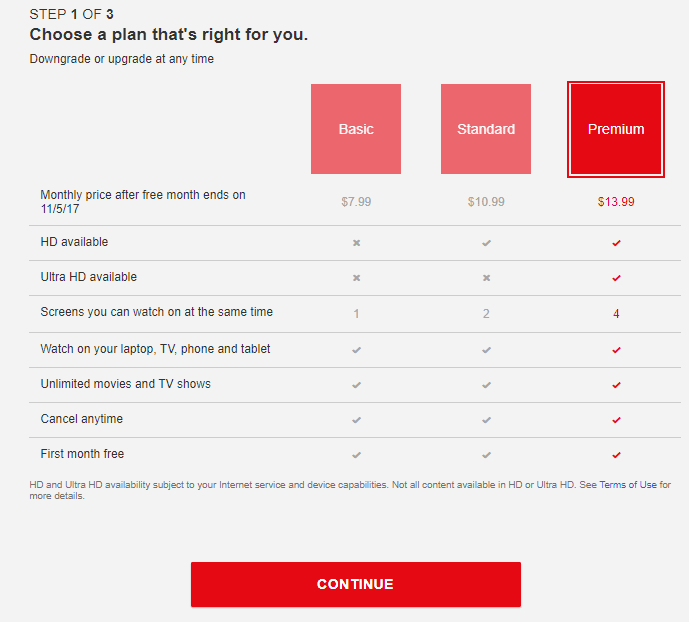The height and width of the screenshot is (622, 689).
Task: Click Basic plan Watch on laptop checkmark
Action: click(356, 350)
